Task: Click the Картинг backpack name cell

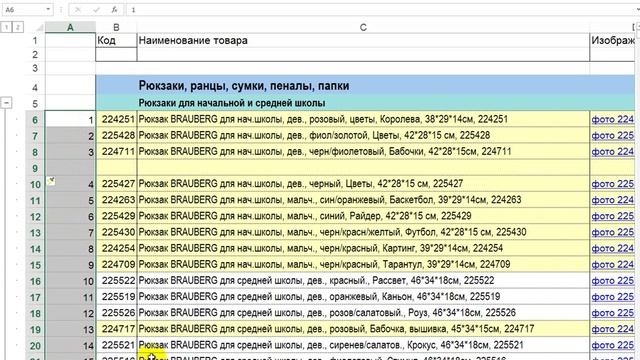Action: 363,248
